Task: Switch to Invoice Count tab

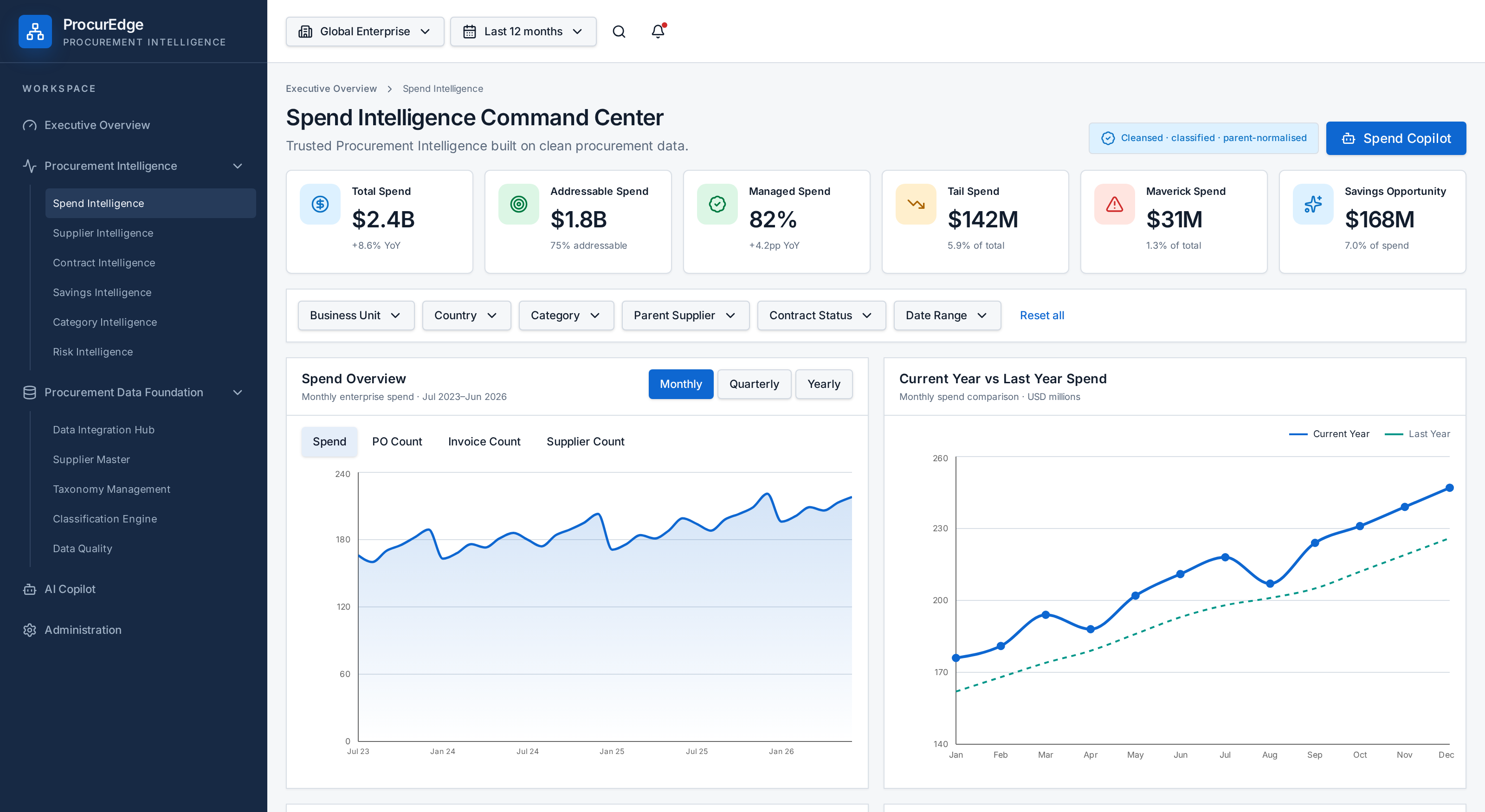Action: (x=484, y=441)
